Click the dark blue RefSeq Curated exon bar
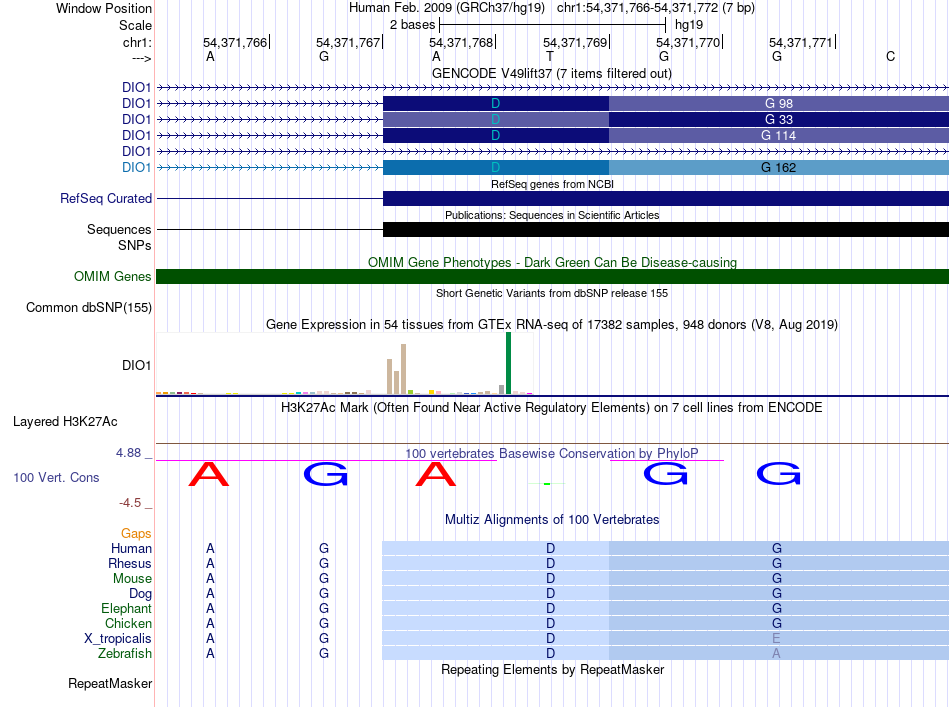 coord(666,199)
